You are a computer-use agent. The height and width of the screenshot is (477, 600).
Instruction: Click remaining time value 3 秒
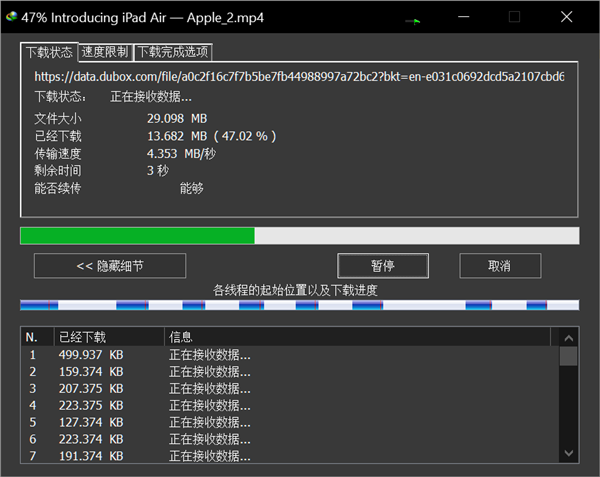[x=158, y=171]
